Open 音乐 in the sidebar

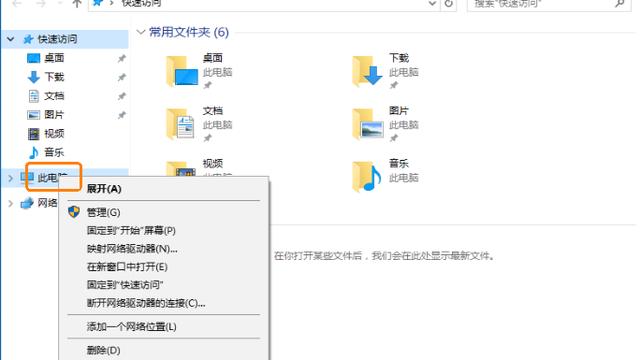pyautogui.click(x=54, y=152)
